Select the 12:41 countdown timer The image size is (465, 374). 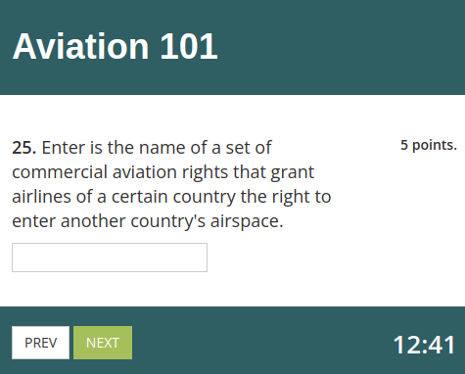click(x=424, y=345)
